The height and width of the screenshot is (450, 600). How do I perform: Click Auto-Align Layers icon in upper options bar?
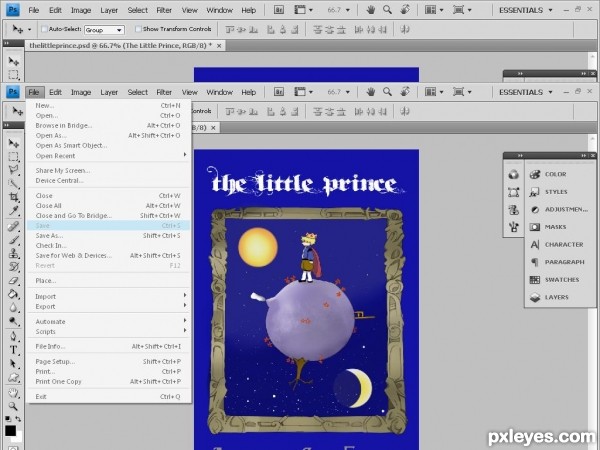tap(405, 29)
